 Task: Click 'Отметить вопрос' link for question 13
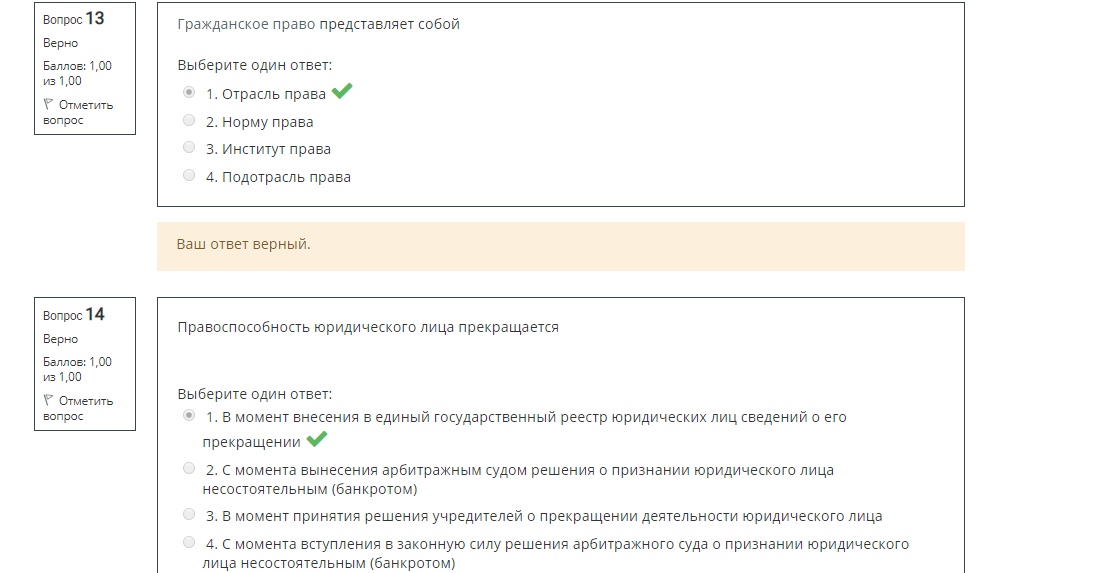coord(78,112)
